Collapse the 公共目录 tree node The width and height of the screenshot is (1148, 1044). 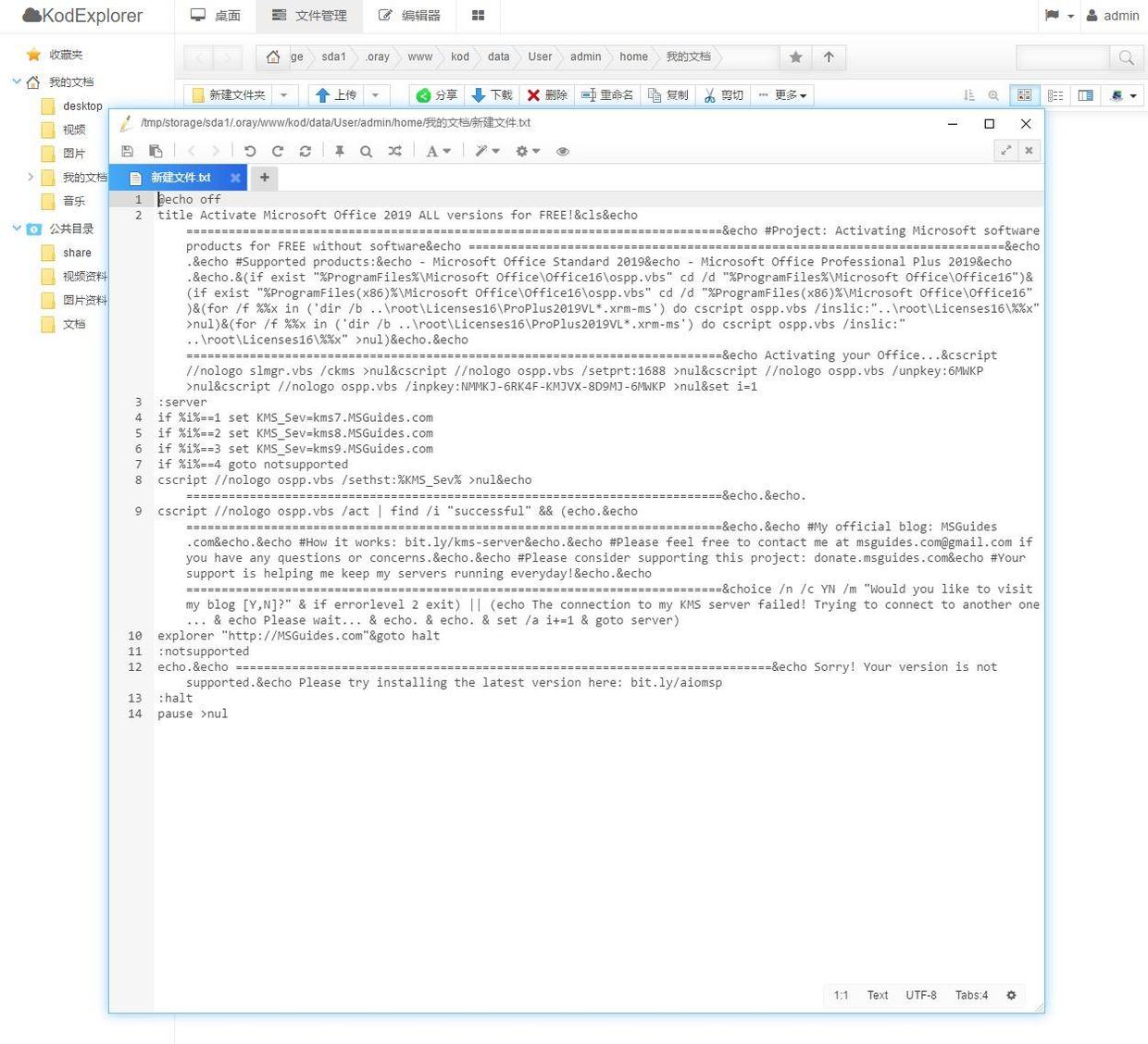point(17,229)
